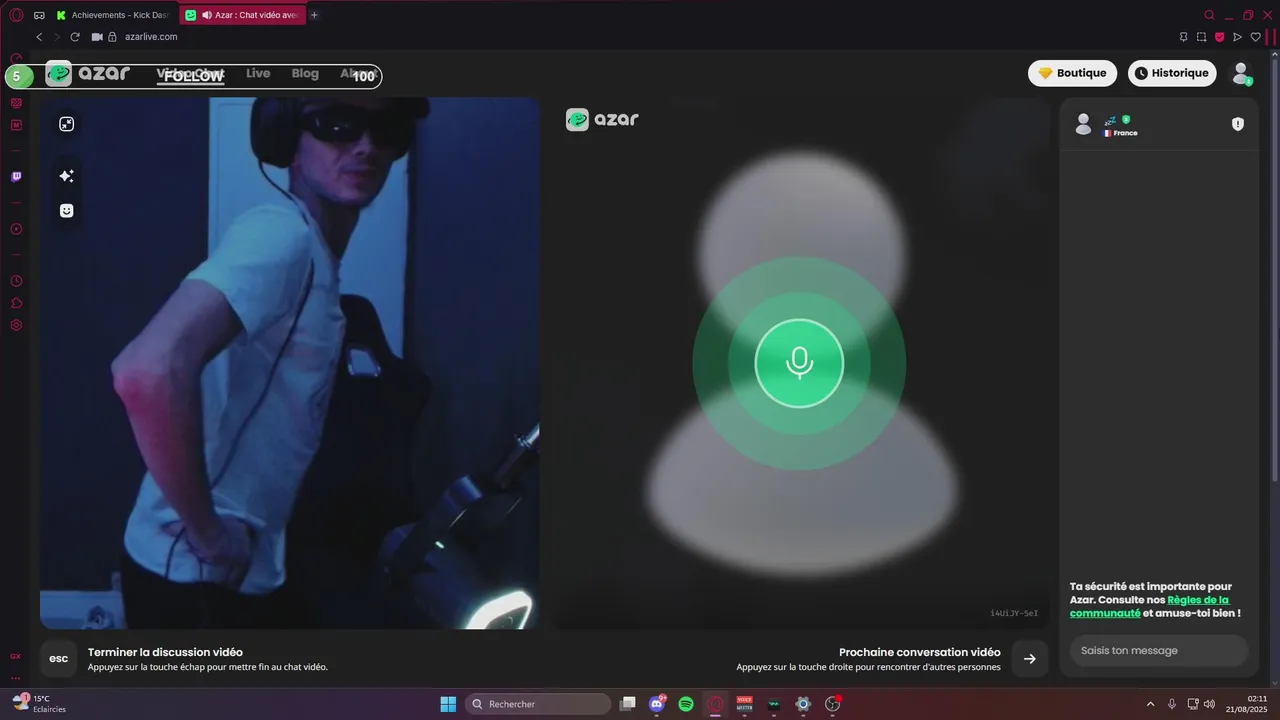
Task: Click the report shield icon in chat panel
Action: click(1238, 124)
